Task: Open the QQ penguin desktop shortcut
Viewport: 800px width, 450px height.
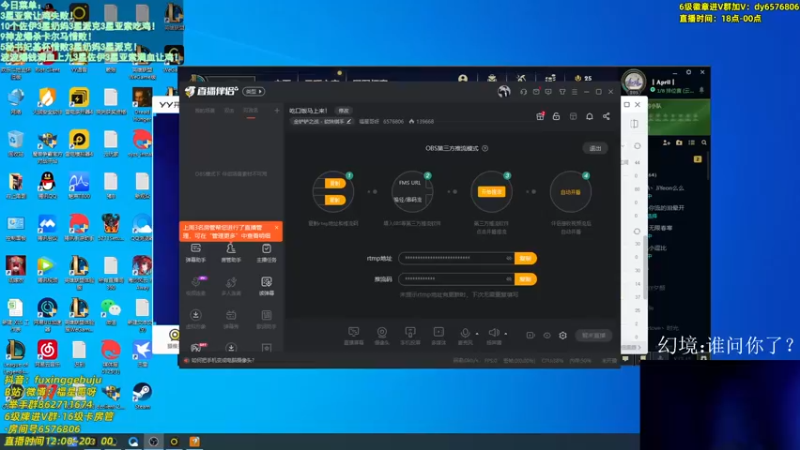Action: pos(47,185)
